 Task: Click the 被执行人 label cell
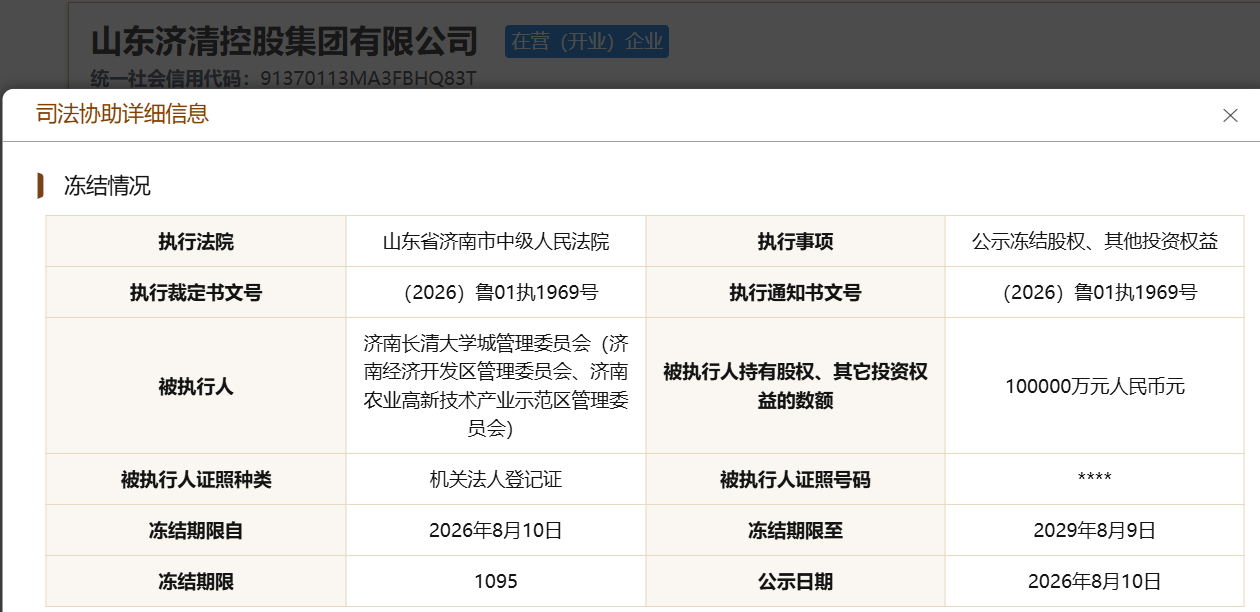(196, 386)
